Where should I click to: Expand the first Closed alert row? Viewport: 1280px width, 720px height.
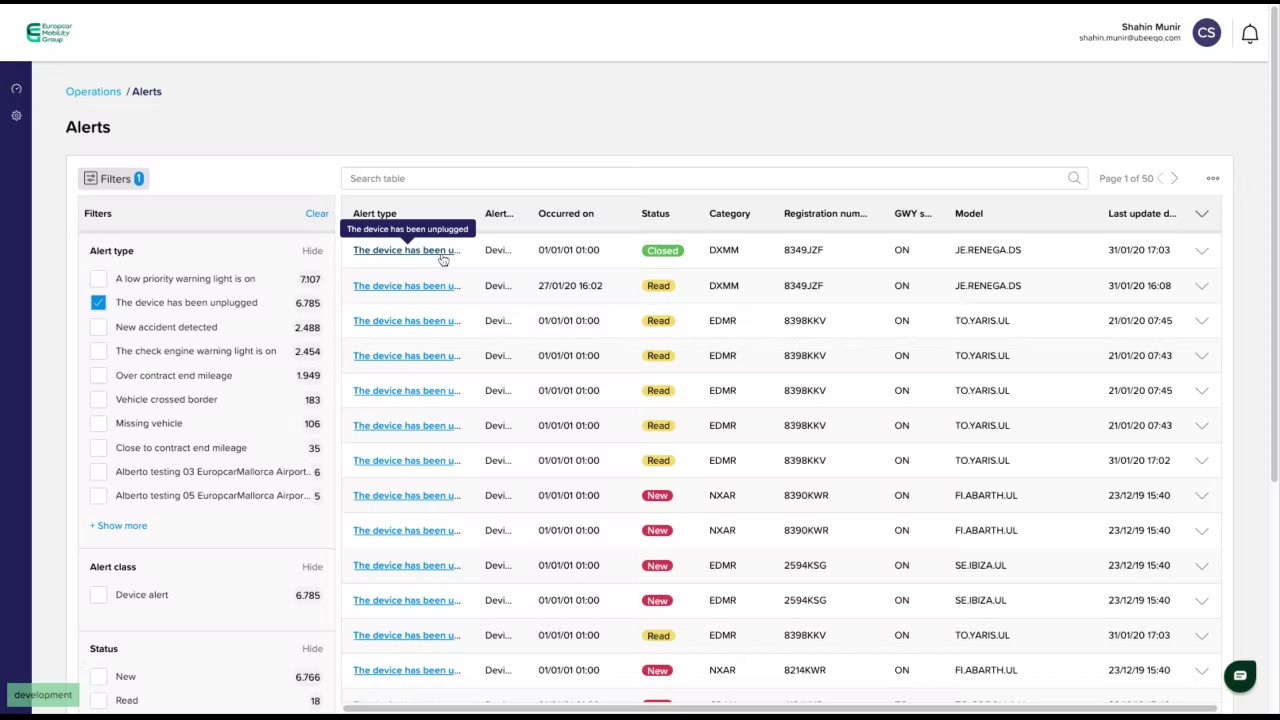tap(1202, 251)
